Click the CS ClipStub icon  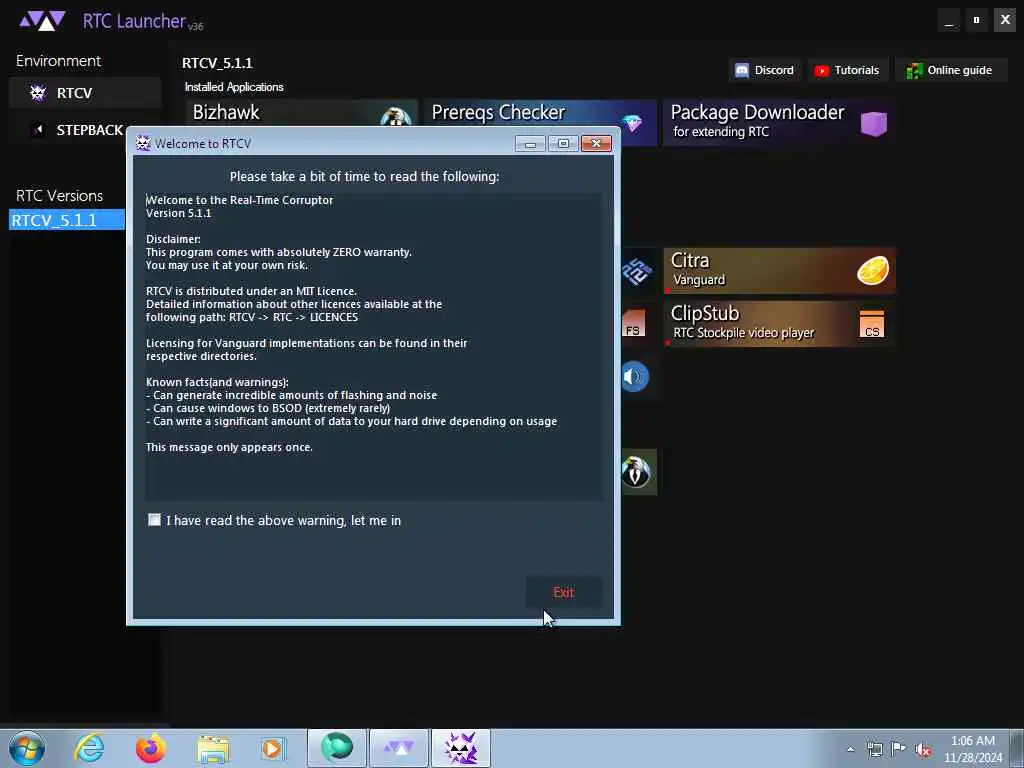[x=872, y=325]
